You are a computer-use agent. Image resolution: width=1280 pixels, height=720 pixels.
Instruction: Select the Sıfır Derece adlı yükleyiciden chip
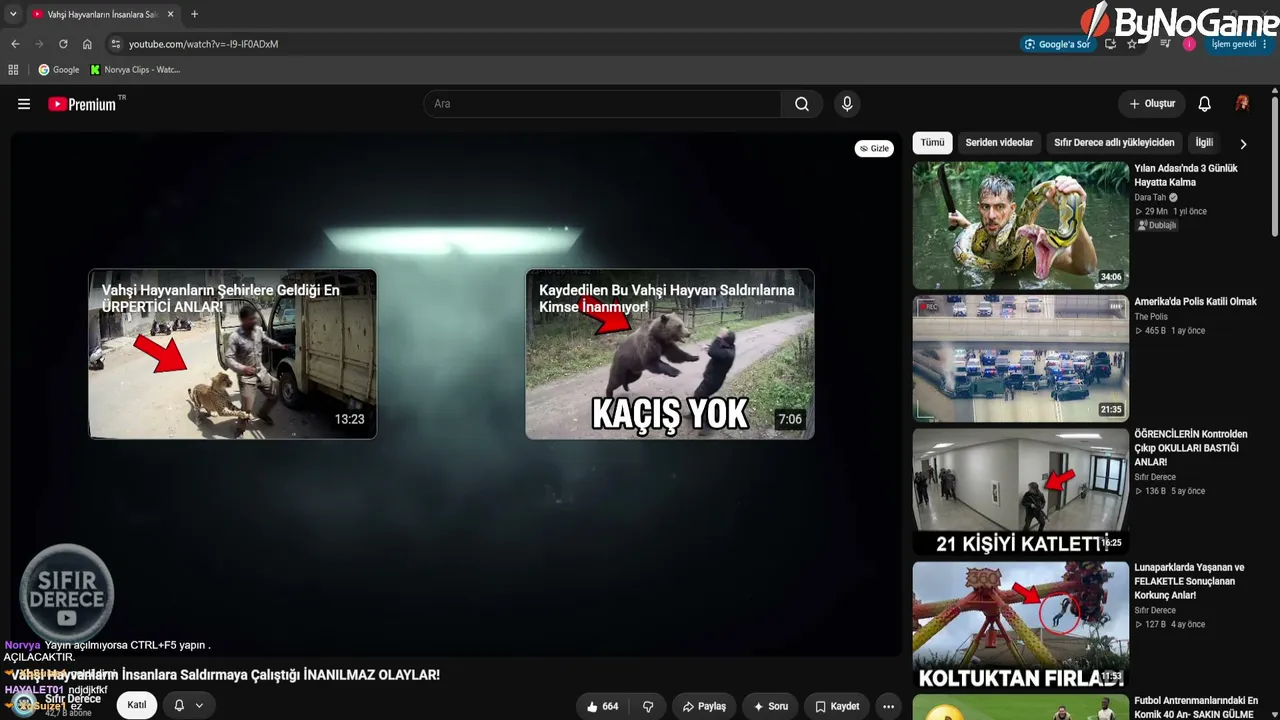click(1114, 143)
